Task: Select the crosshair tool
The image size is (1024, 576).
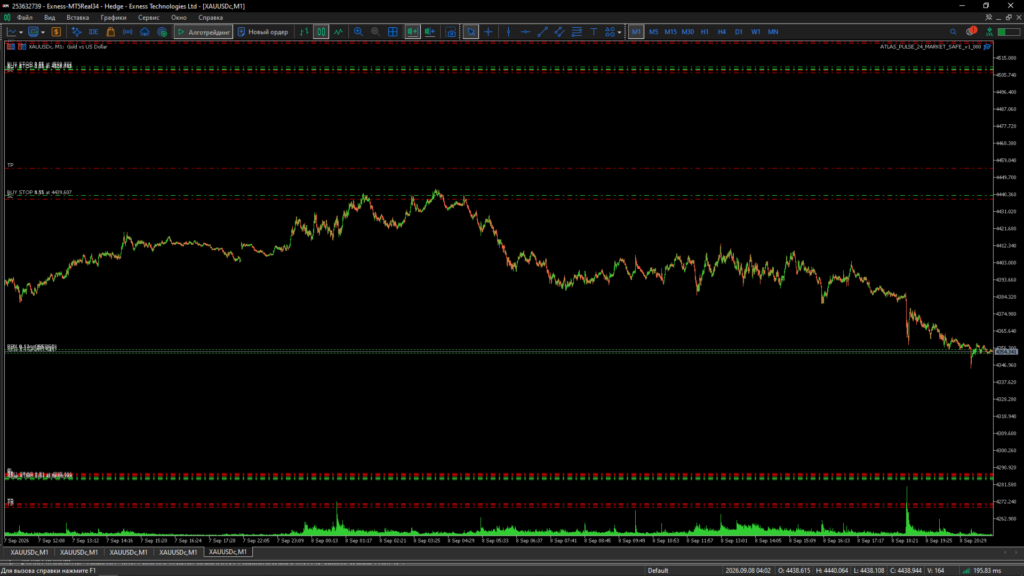Action: [488, 32]
